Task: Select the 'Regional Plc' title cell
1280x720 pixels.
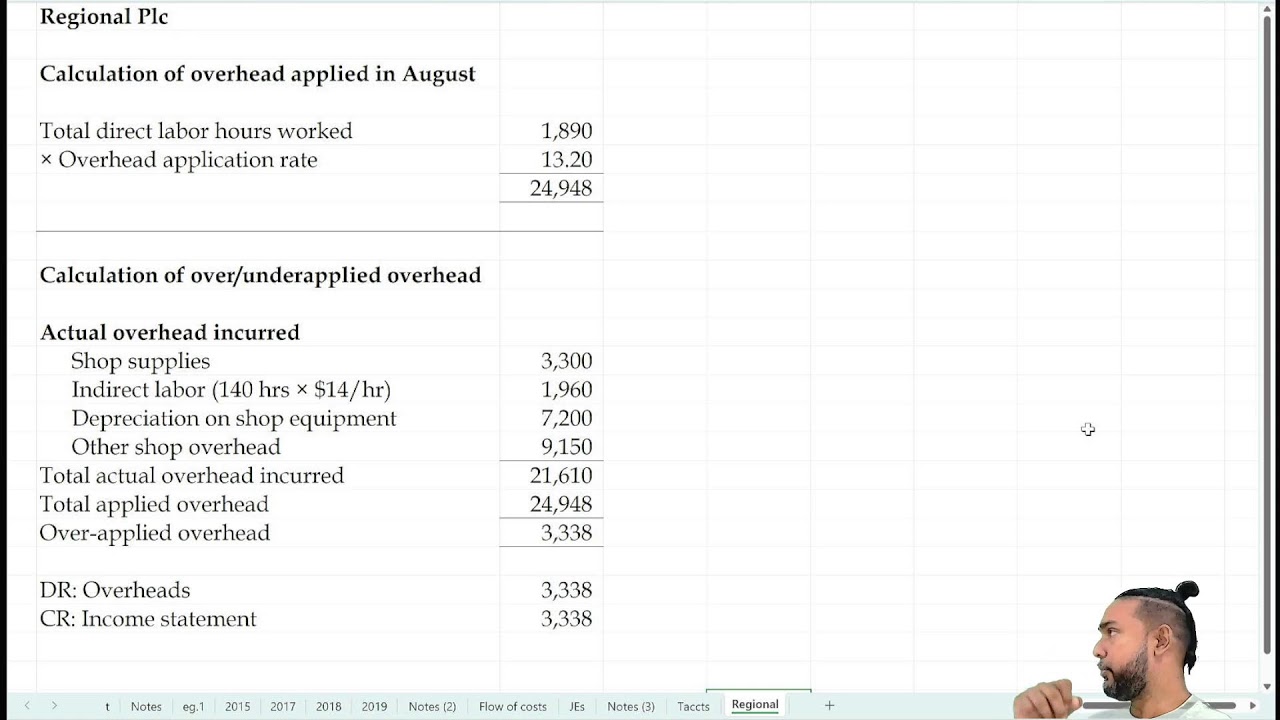Action: click(104, 17)
